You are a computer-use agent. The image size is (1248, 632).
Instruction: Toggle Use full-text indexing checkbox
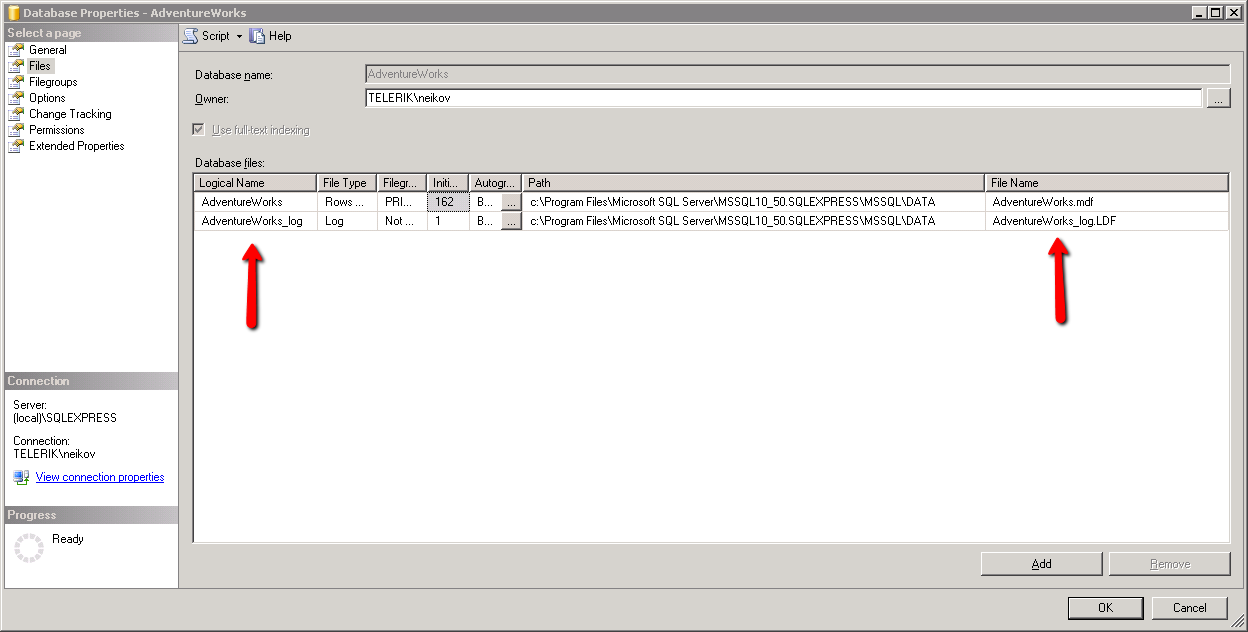coord(198,130)
